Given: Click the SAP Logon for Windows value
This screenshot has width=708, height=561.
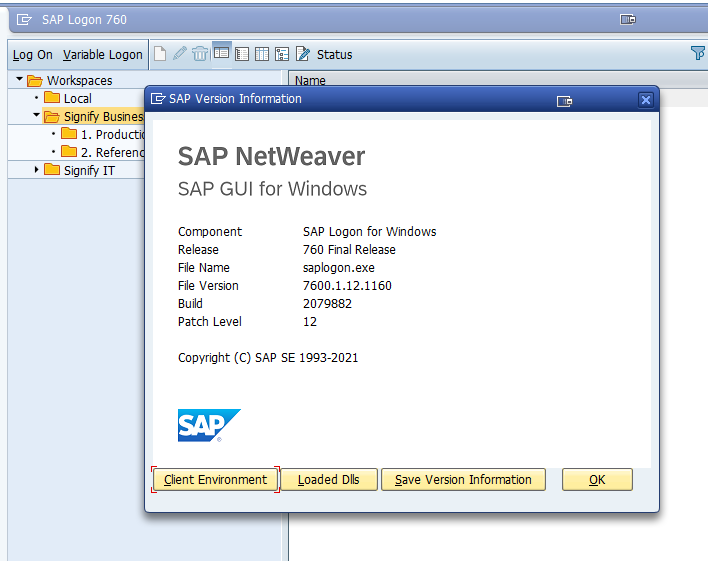Looking at the screenshot, I should pyautogui.click(x=369, y=231).
